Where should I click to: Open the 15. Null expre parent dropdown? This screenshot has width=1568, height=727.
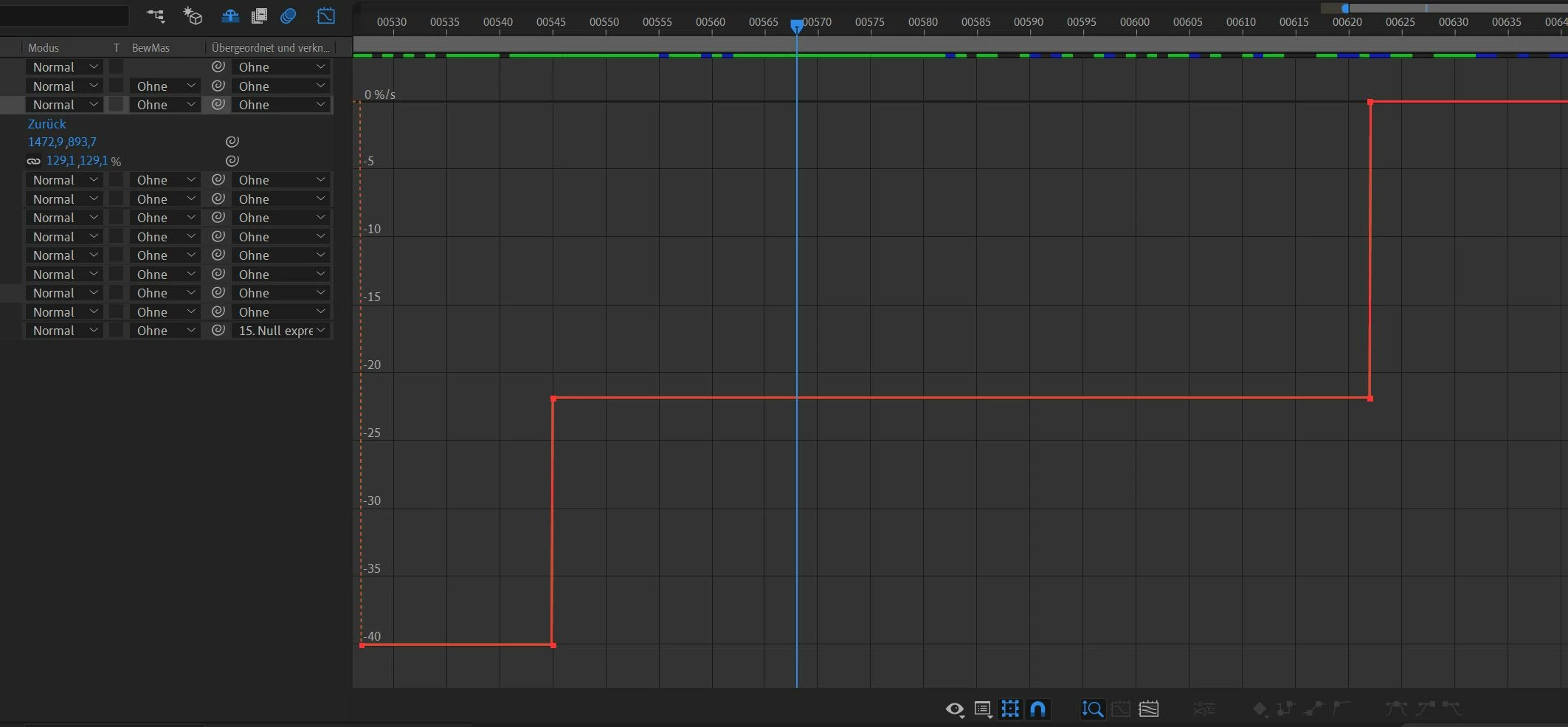coord(281,331)
